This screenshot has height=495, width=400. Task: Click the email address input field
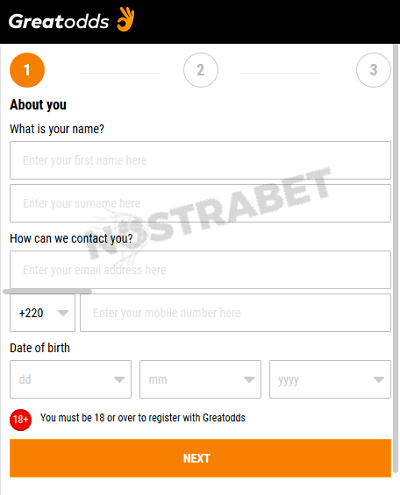200,270
